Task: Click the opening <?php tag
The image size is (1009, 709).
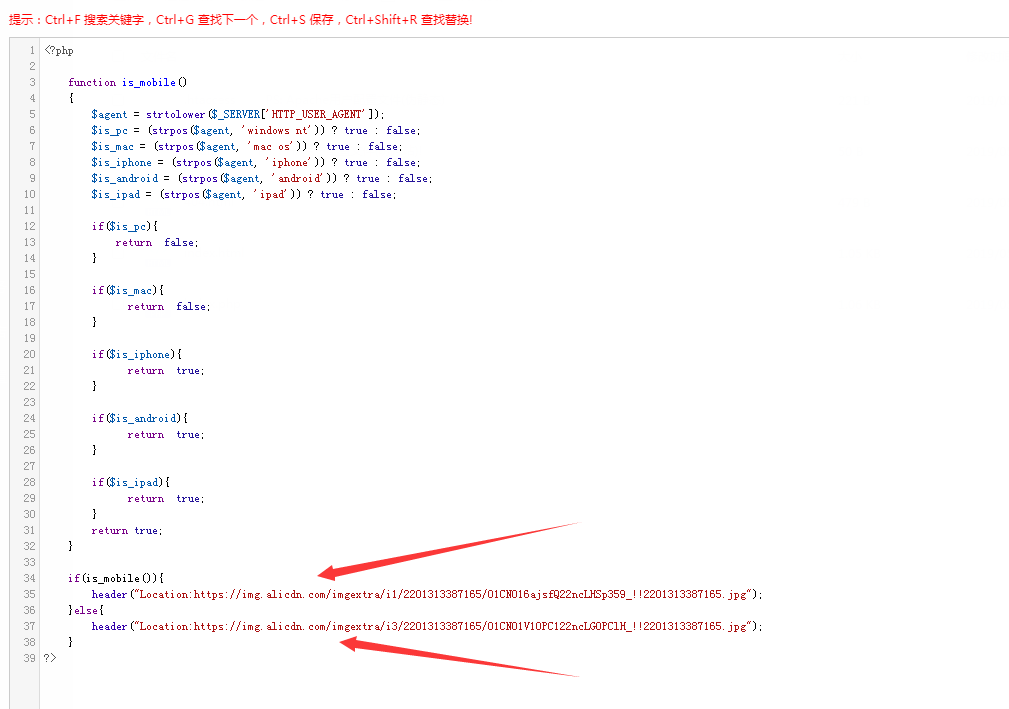Action: (x=59, y=50)
